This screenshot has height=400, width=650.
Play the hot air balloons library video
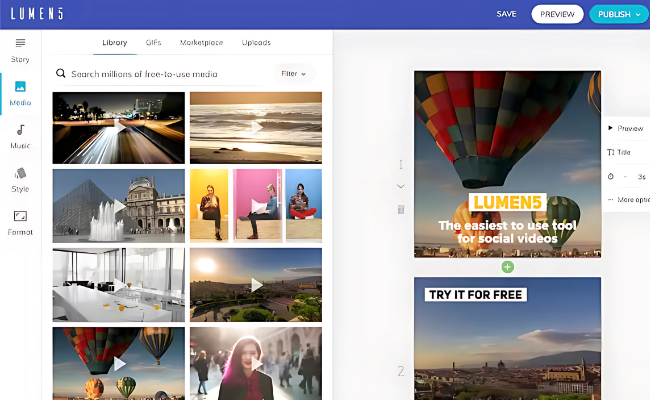tap(119, 364)
